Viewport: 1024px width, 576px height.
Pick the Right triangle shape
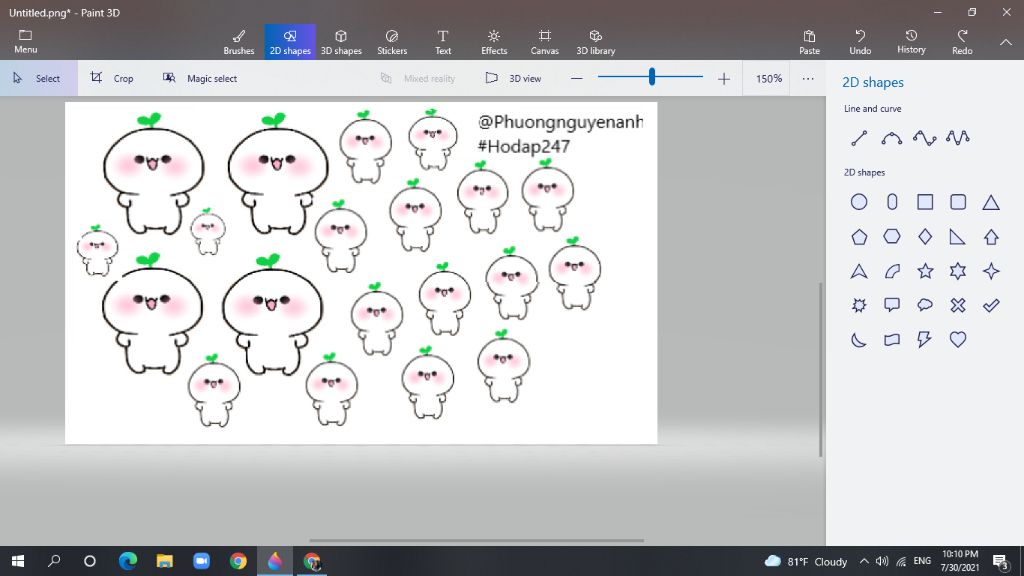958,236
